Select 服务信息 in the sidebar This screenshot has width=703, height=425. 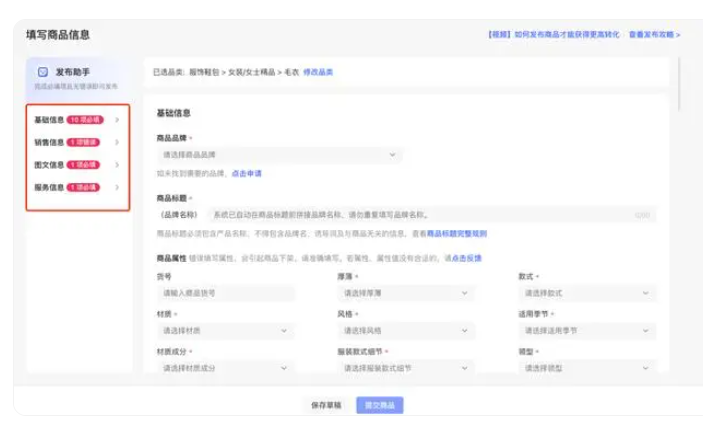(49, 187)
